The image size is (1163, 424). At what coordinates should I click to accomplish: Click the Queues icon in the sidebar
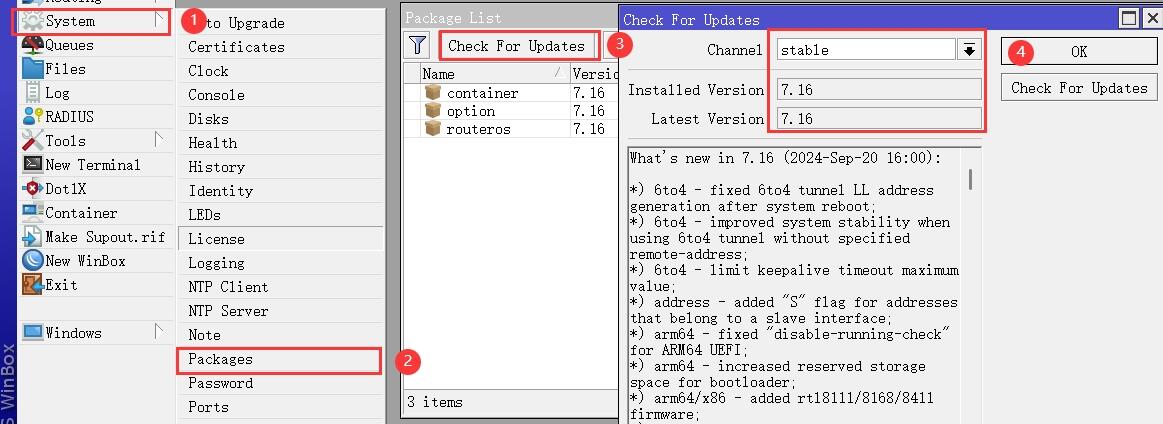pyautogui.click(x=33, y=45)
